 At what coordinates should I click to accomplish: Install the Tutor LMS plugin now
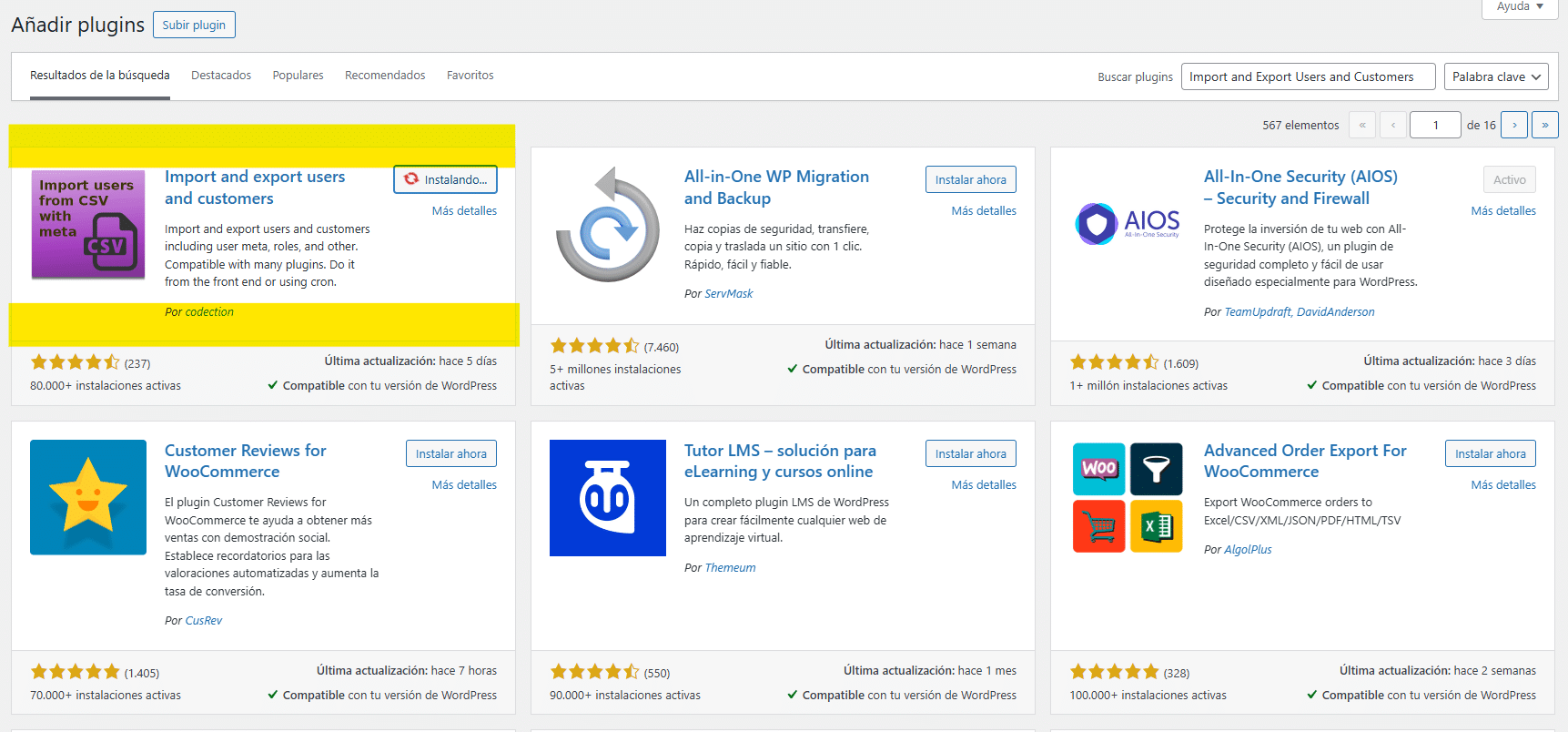(x=970, y=453)
